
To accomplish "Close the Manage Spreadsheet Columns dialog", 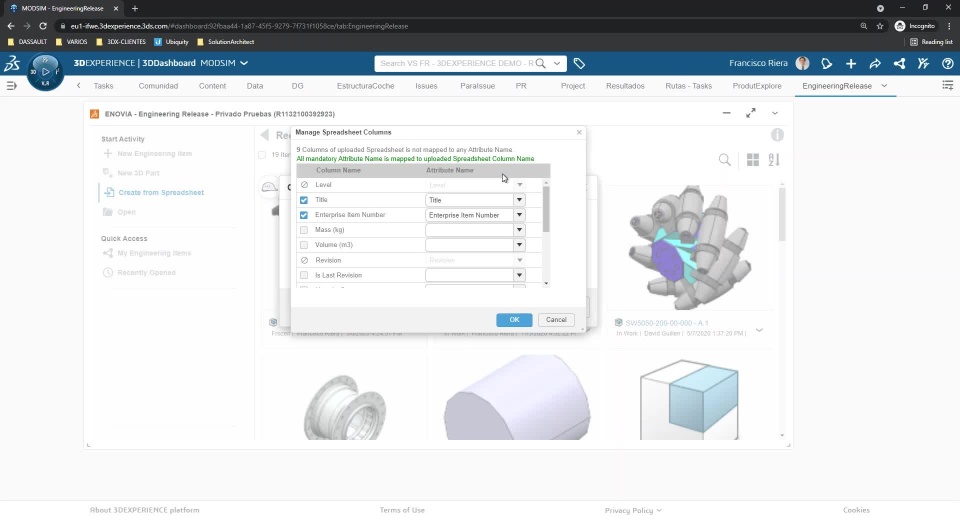I will [579, 132].
